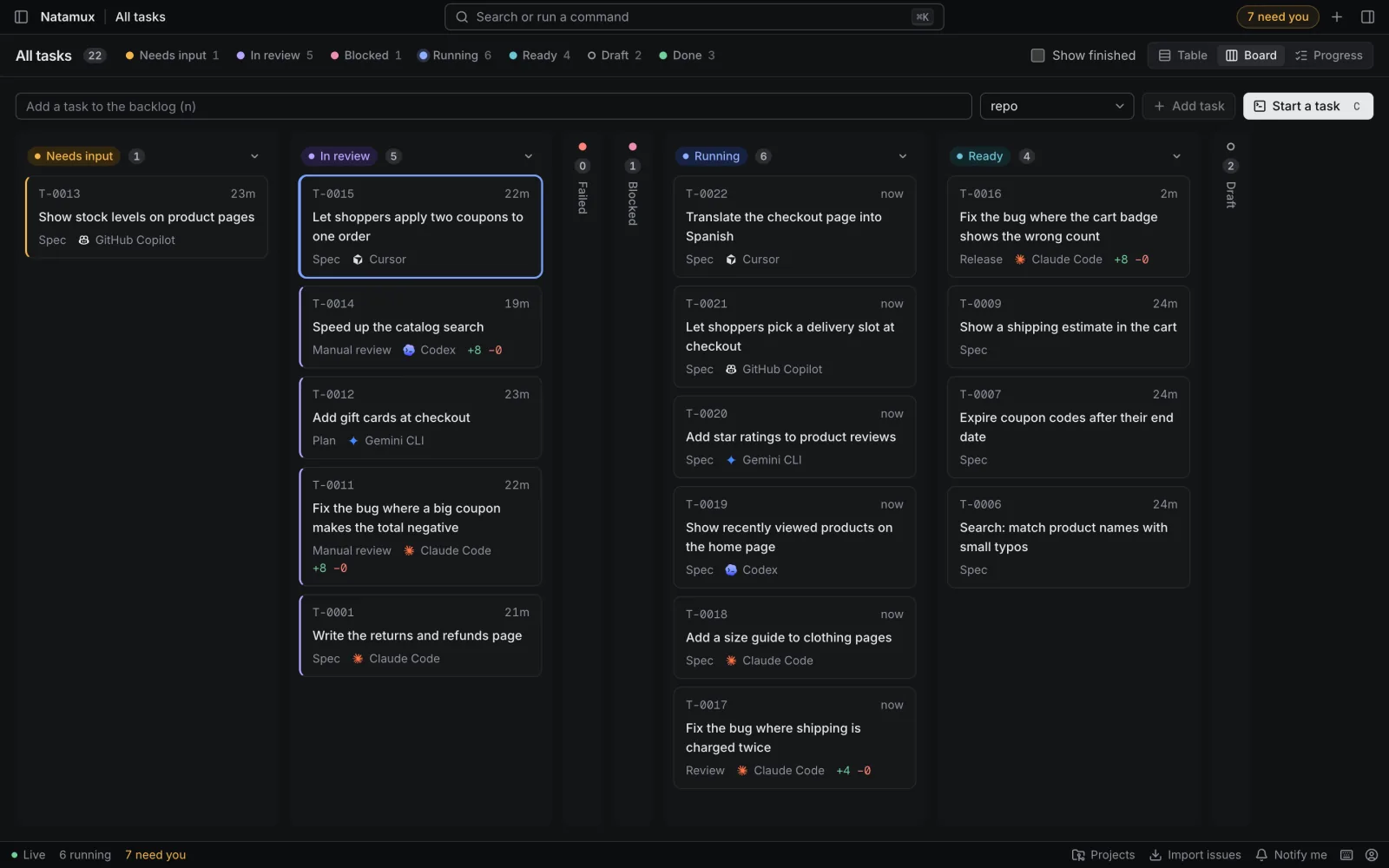Open the repo dropdown
This screenshot has width=1389, height=868.
pos(1057,106)
